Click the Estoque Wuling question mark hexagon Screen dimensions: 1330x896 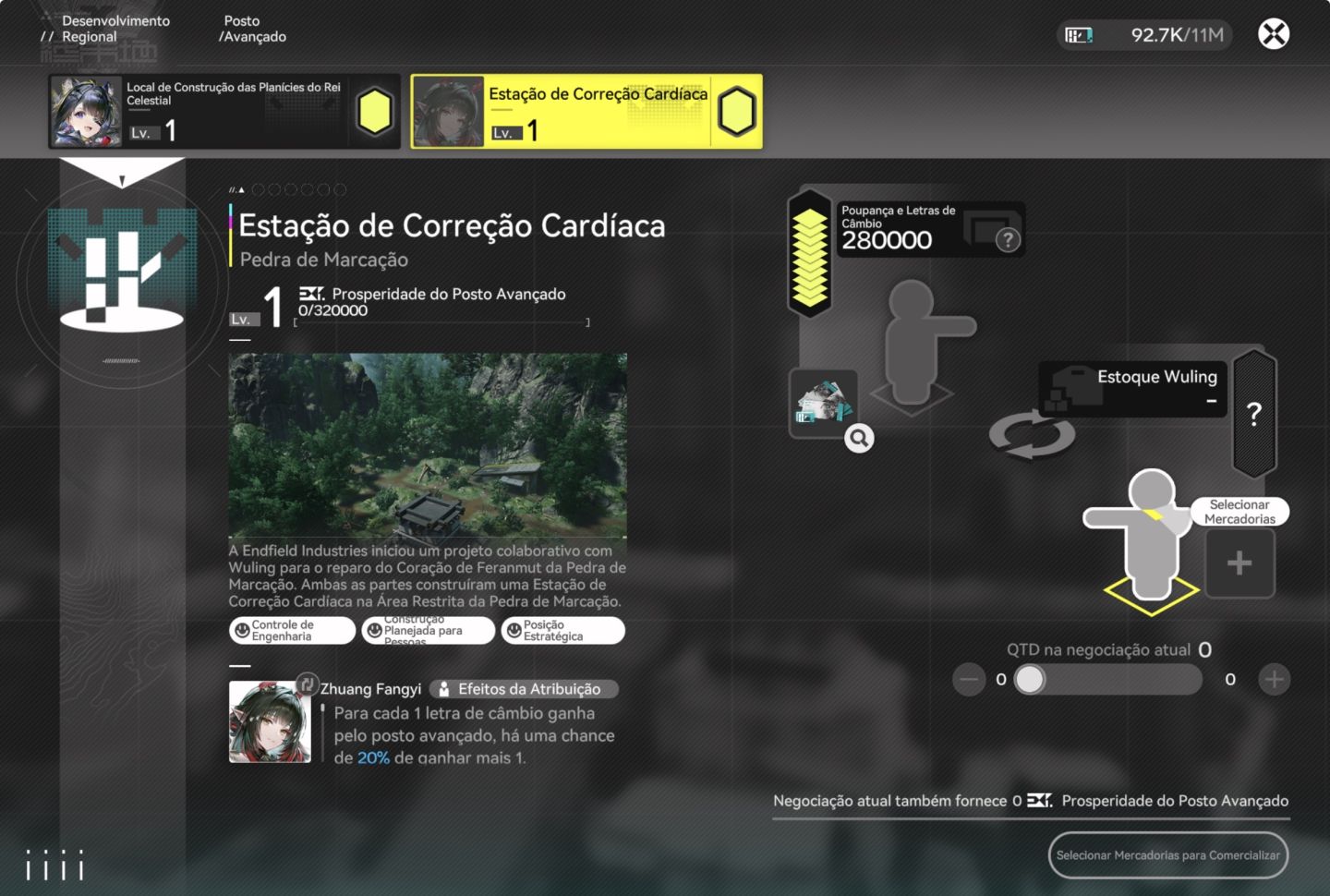[1254, 413]
